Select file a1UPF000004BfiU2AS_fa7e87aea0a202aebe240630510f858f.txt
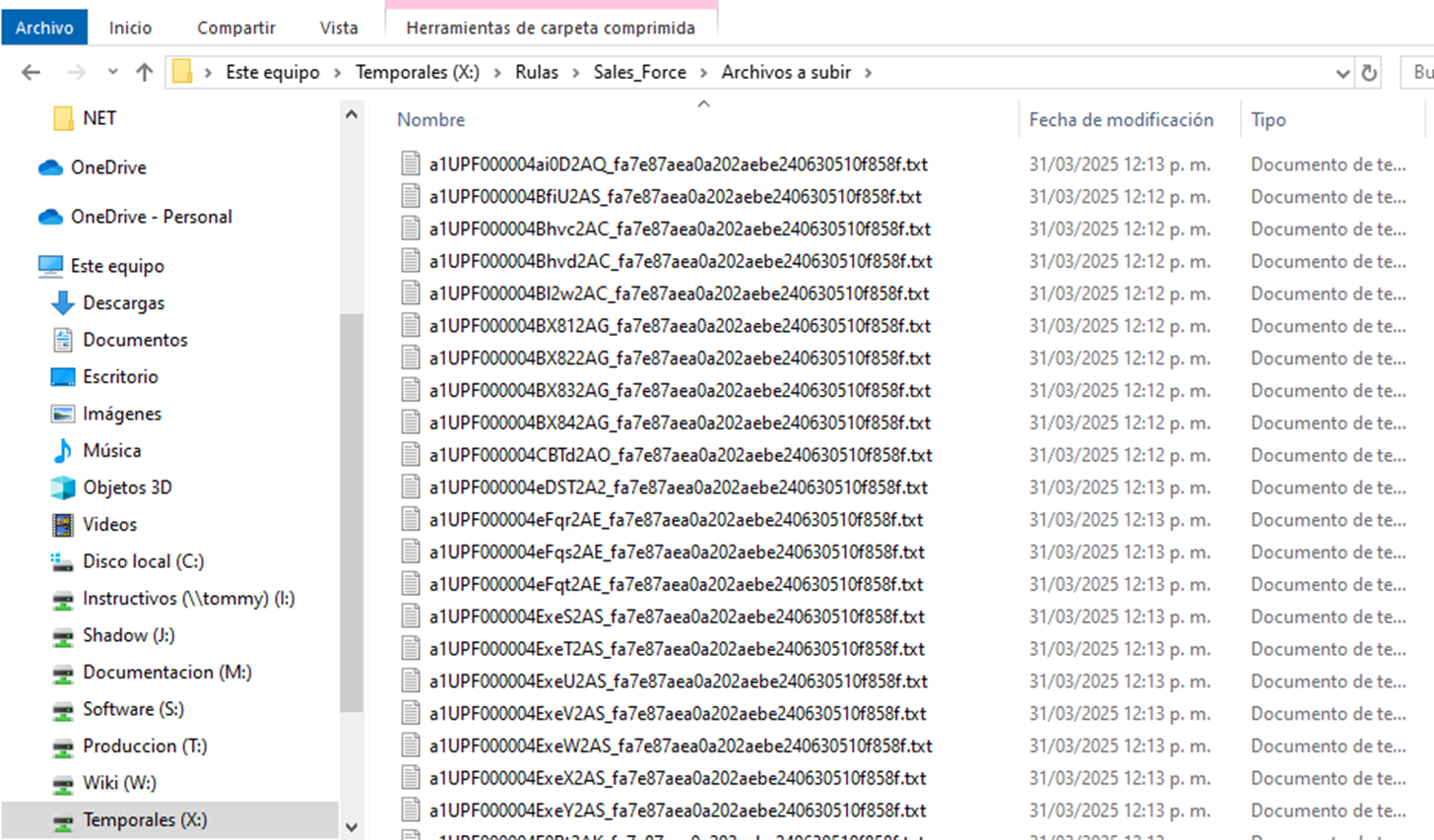1434x840 pixels. pyautogui.click(x=675, y=197)
